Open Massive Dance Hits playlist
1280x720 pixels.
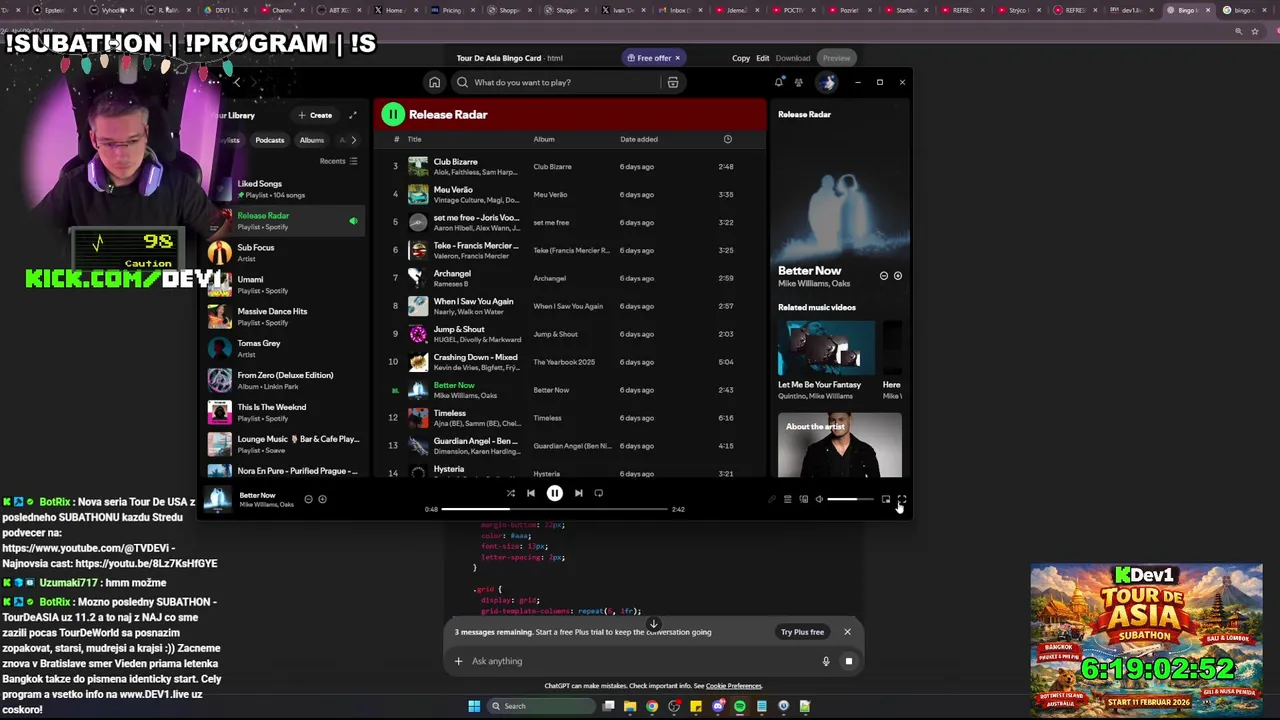[284, 317]
